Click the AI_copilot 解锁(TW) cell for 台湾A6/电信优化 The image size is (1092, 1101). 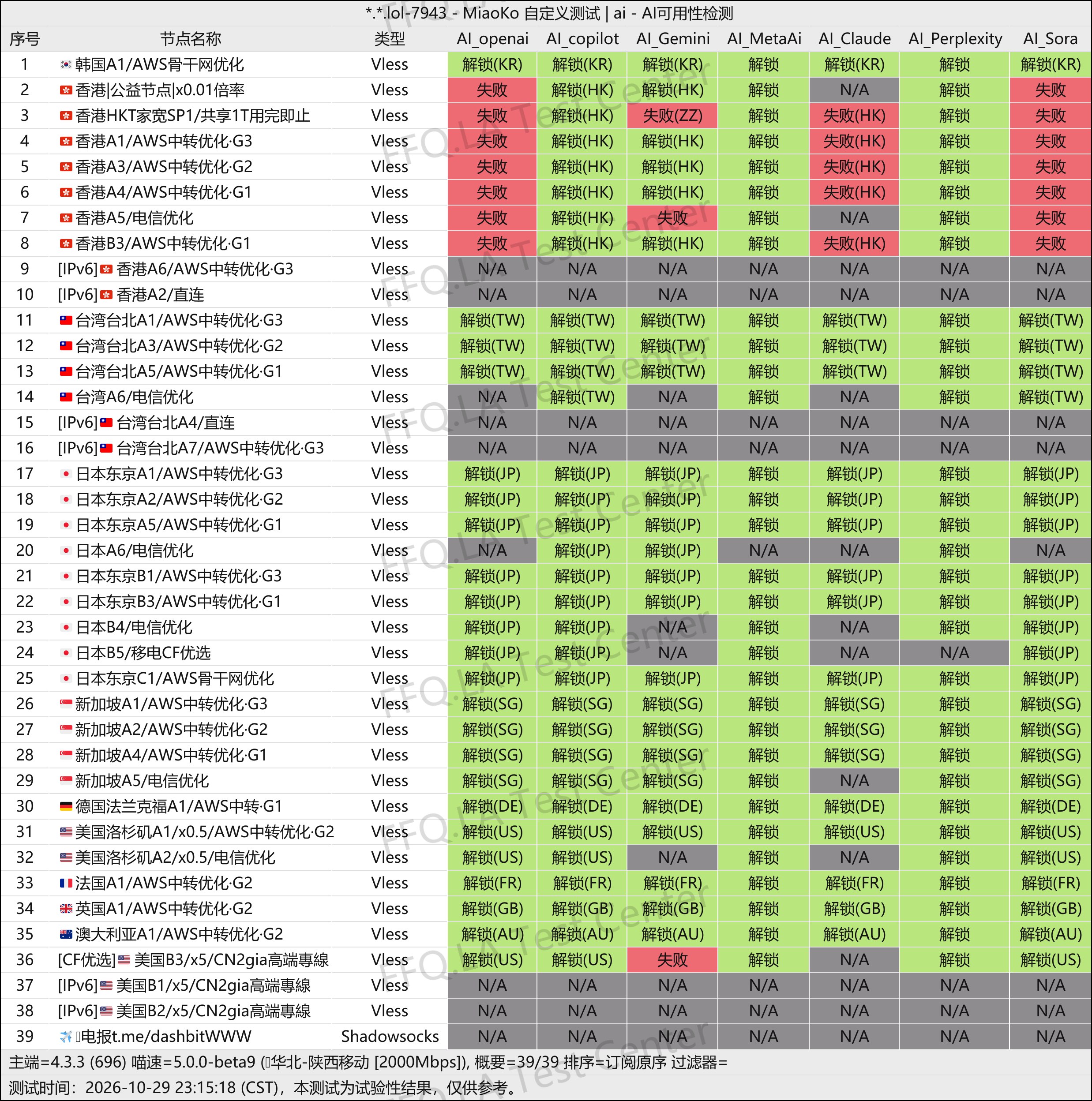[582, 397]
